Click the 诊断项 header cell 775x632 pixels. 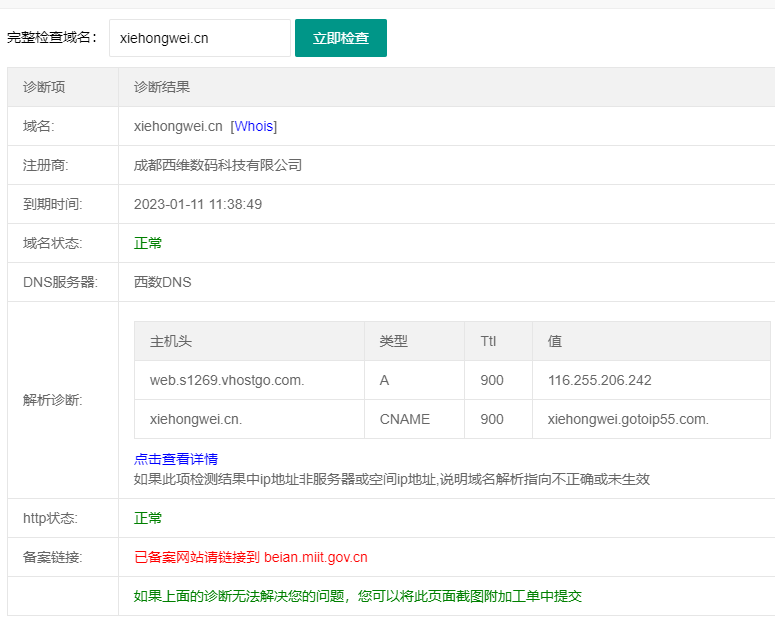coord(63,87)
